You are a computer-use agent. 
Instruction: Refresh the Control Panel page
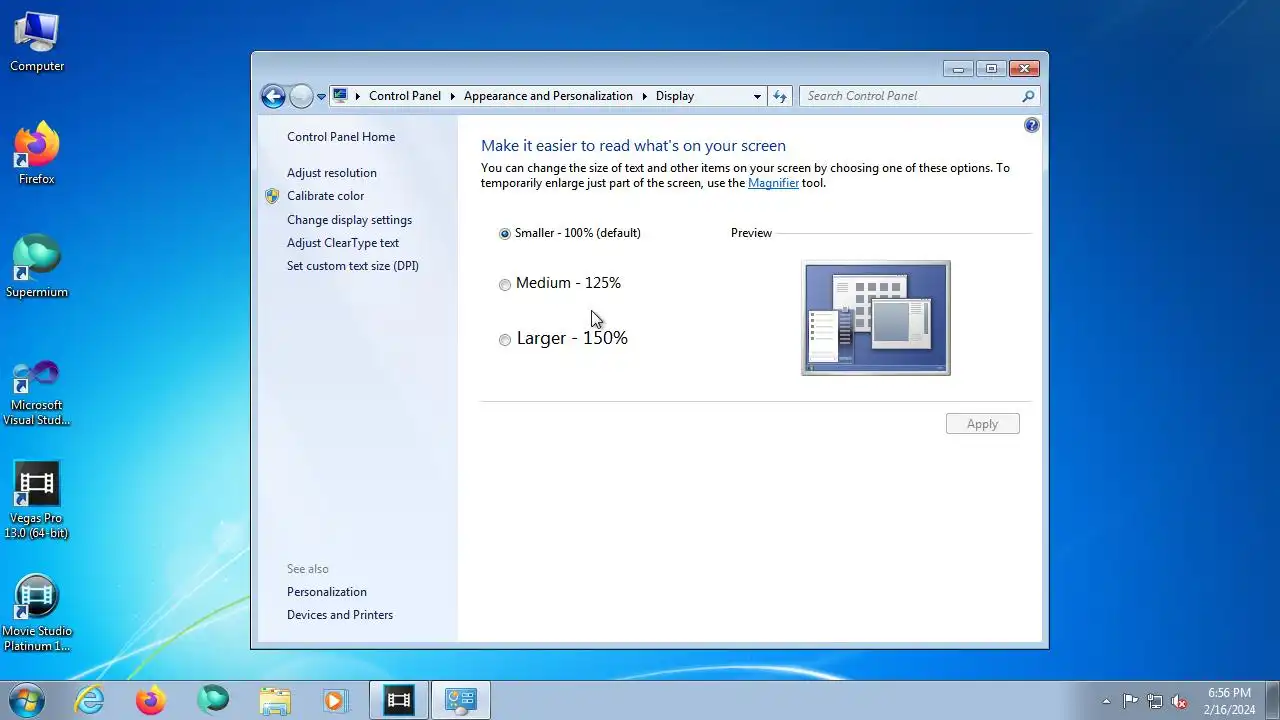coord(780,96)
